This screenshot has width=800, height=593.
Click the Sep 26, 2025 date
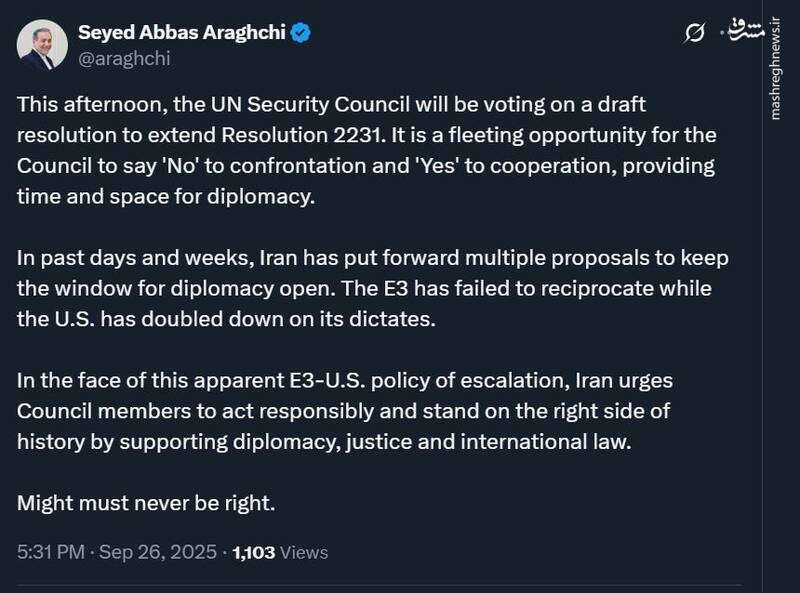pos(161,551)
